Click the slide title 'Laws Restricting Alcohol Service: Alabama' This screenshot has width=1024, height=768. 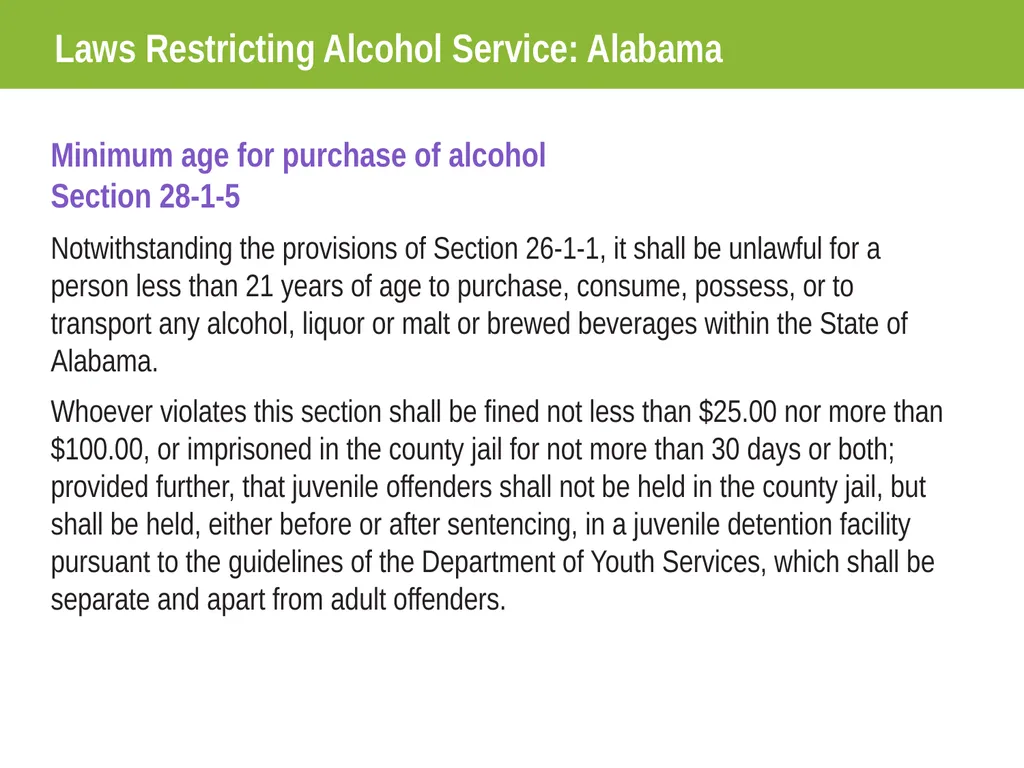389,50
